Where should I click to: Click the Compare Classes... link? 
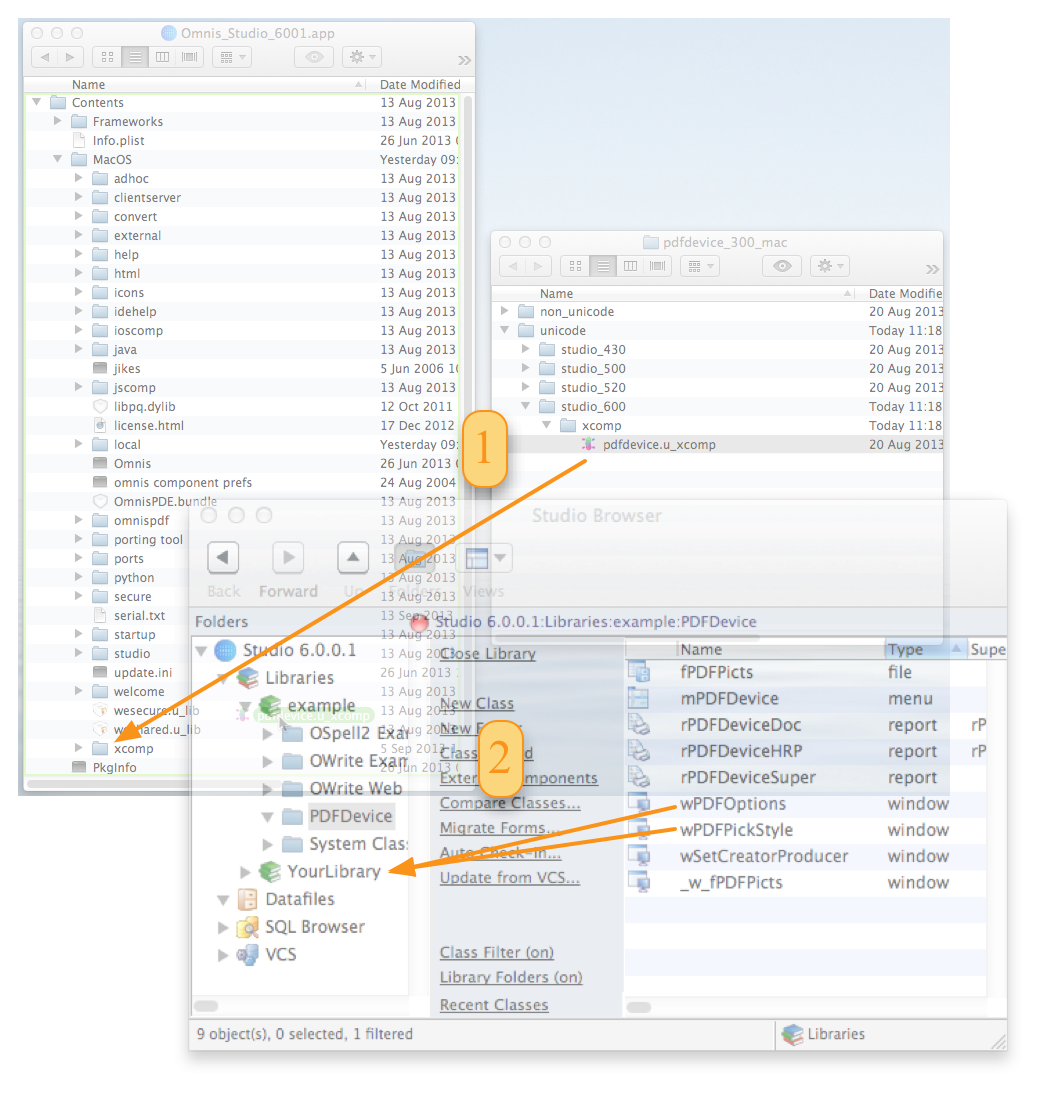point(510,803)
